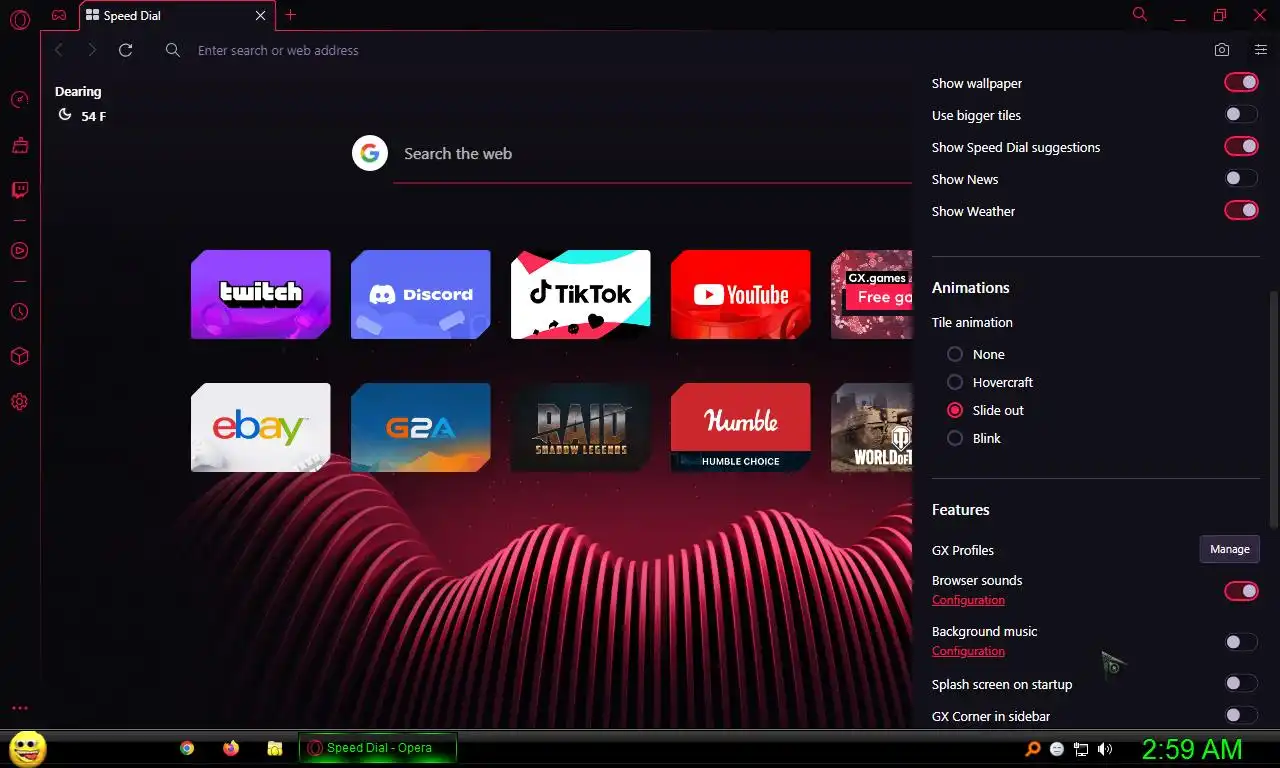Click the Easy Setup panel scrollbar
This screenshot has height=768, width=1280.
pyautogui.click(x=1273, y=410)
